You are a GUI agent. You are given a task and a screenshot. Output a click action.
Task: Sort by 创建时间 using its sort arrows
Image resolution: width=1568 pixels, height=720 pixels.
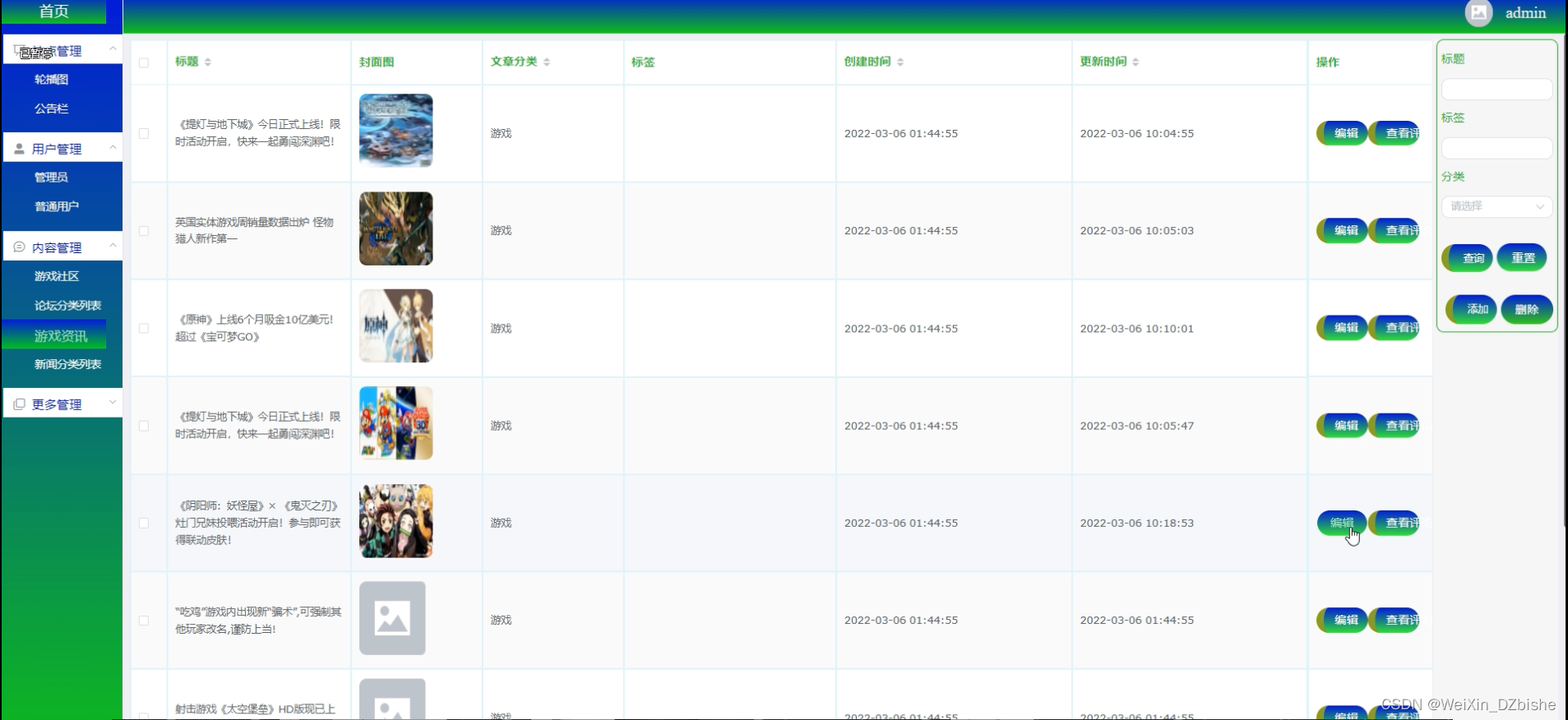pos(900,62)
